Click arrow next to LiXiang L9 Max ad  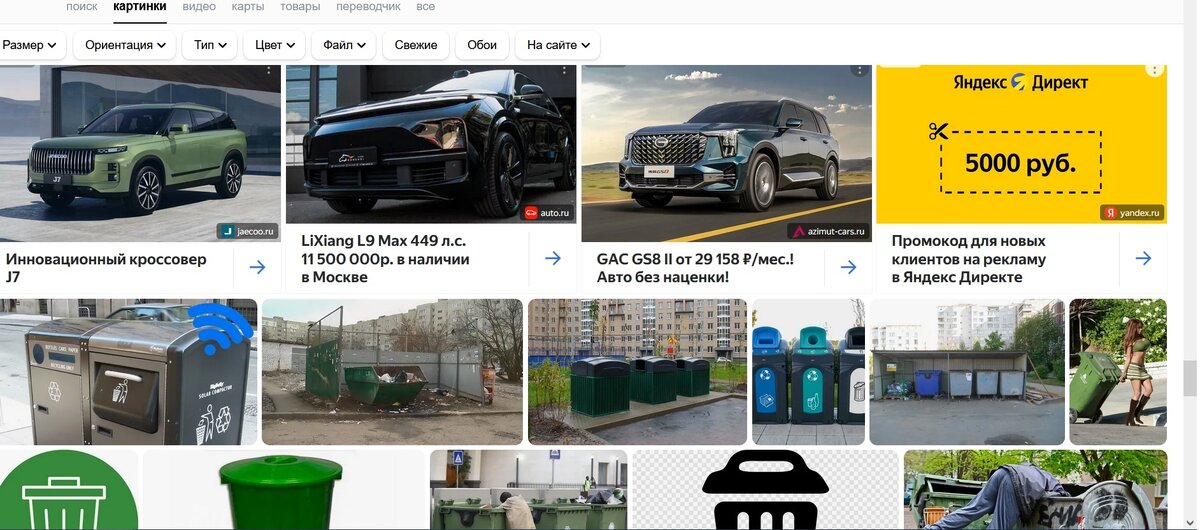[x=553, y=258]
